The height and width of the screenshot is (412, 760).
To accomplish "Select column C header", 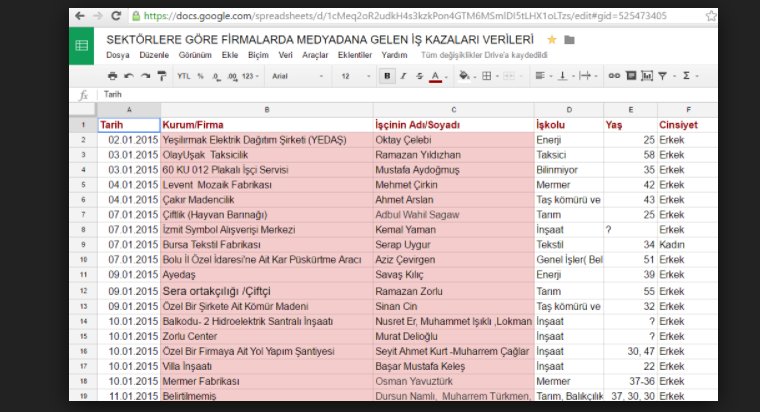I will tap(454, 110).
